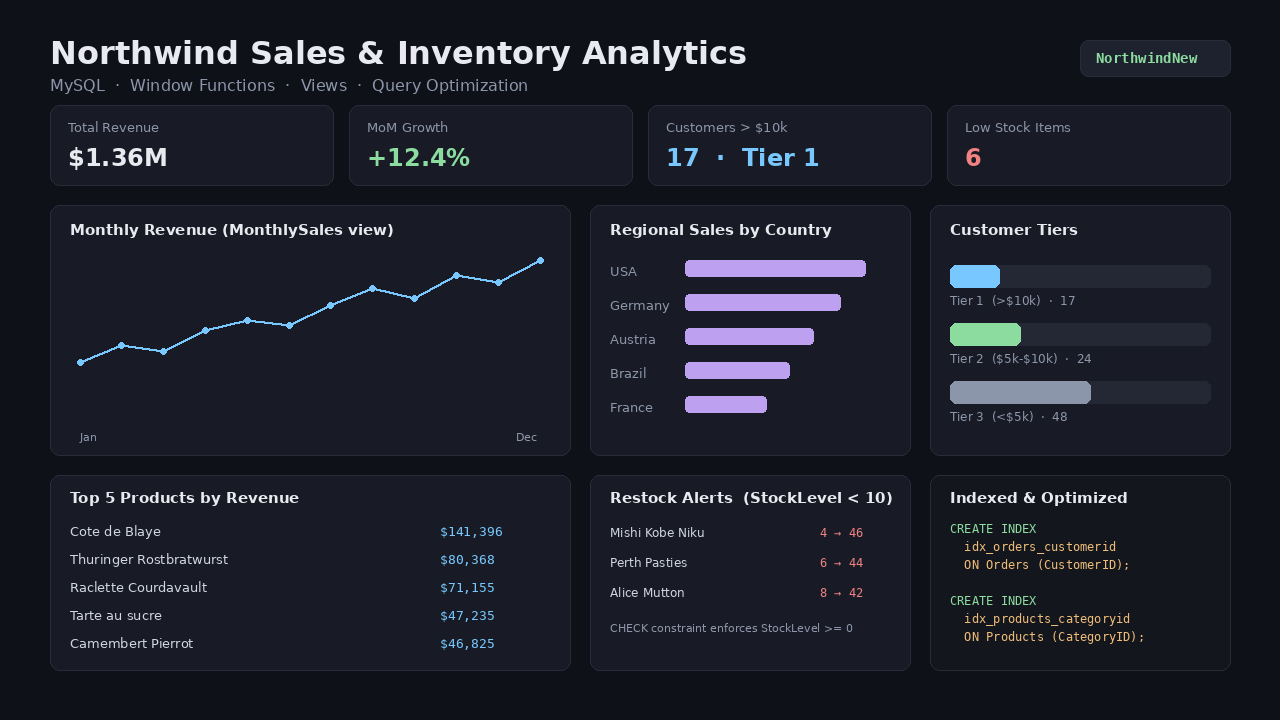The image size is (1280, 720).
Task: Select the green Tier 2 progress bar
Action: pyautogui.click(x=985, y=334)
